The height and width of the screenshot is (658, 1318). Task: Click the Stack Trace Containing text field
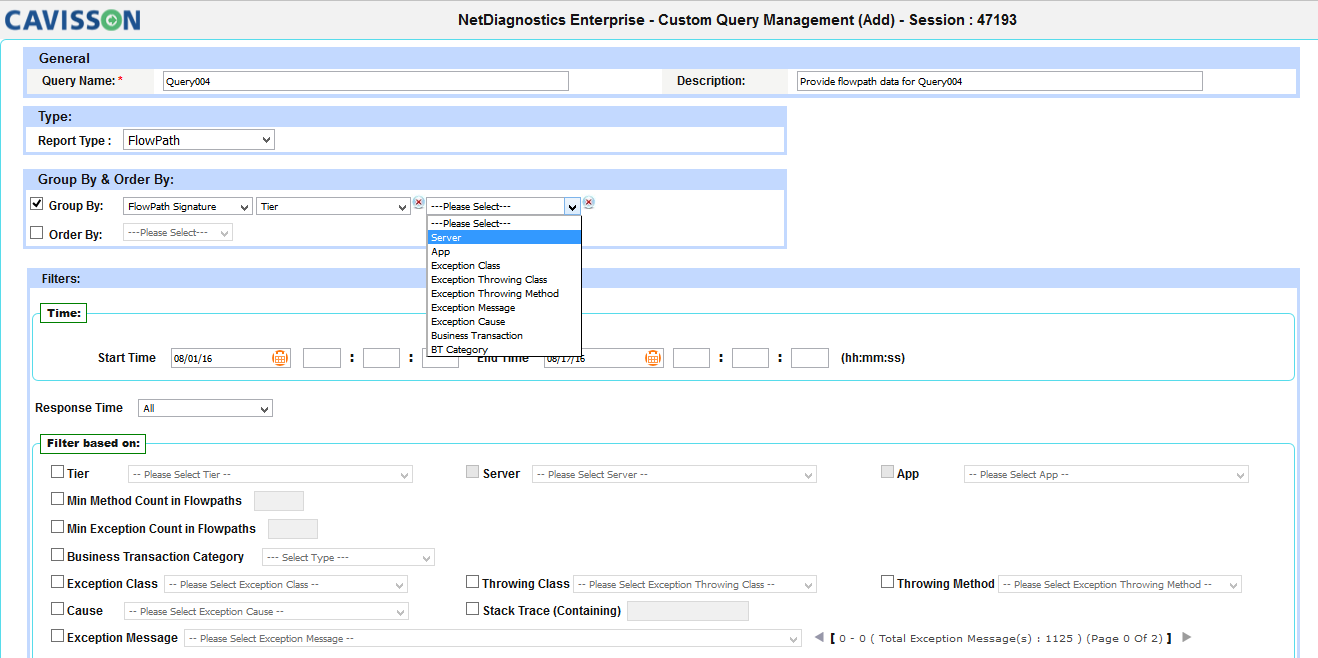(688, 611)
